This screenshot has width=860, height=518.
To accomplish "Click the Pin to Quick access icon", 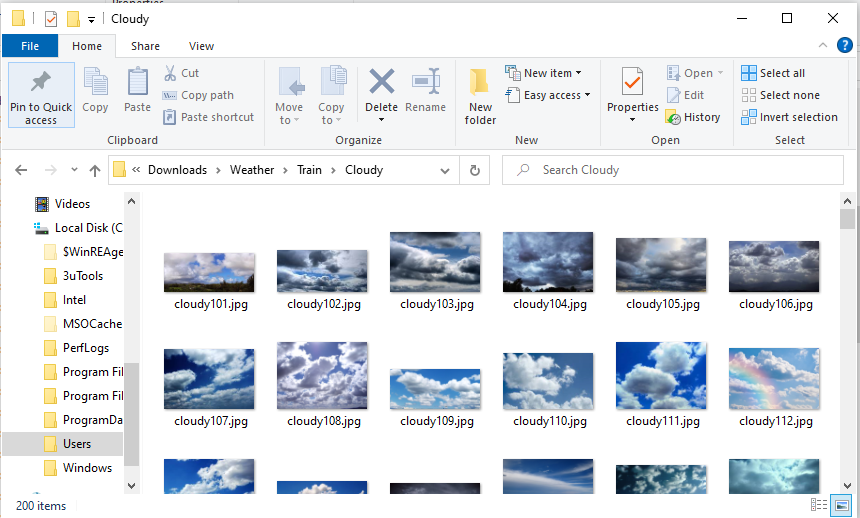I will point(41,85).
